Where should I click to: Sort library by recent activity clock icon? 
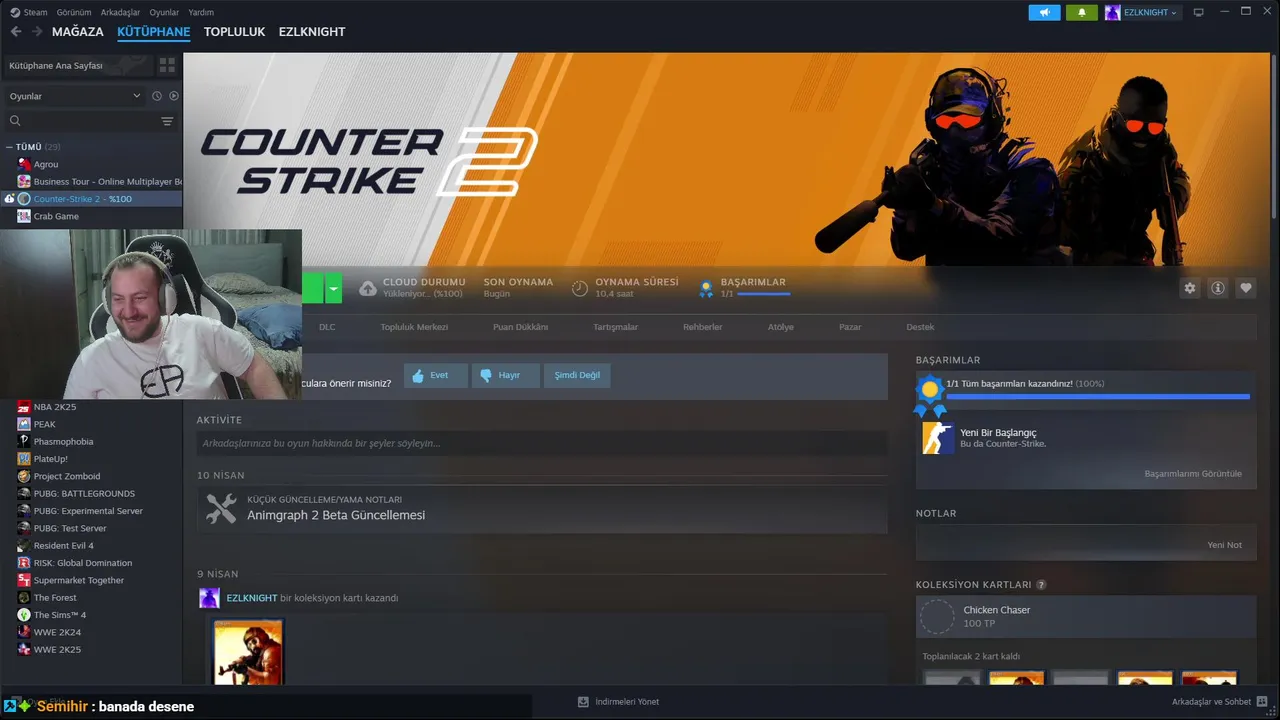point(157,96)
